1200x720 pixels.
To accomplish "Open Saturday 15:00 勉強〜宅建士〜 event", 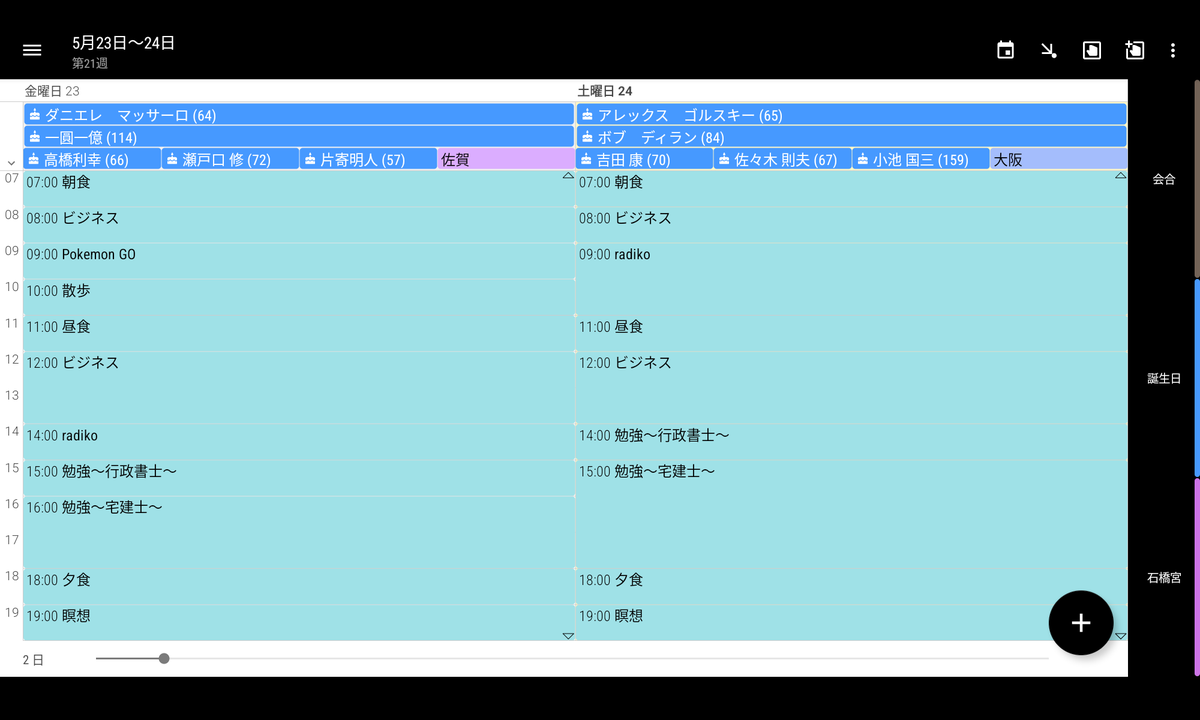I will (852, 513).
